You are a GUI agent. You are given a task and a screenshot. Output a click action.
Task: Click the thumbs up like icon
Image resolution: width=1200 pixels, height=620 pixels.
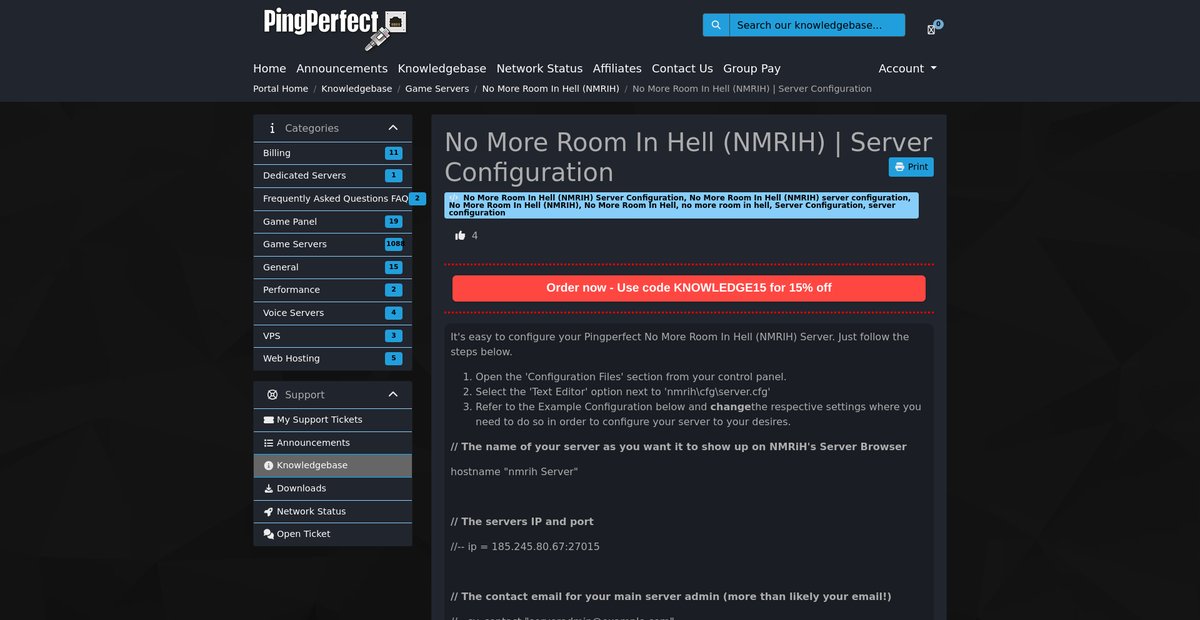(460, 236)
